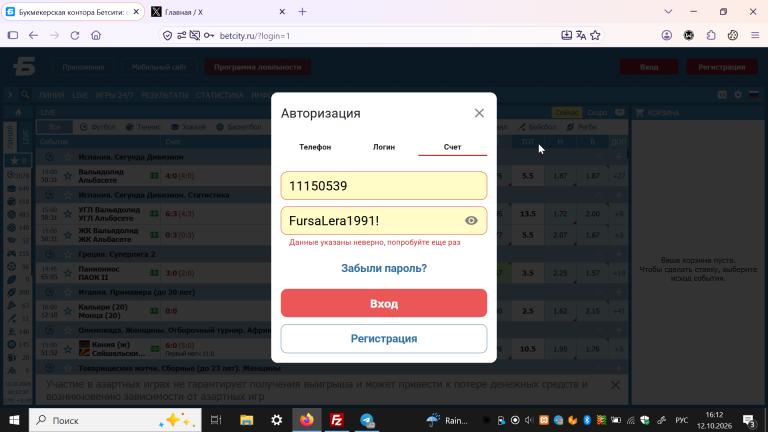Viewport: 768px width, 432px height.
Task: Open ИГРЫ 24/7 in the navigation
Action: click(x=115, y=95)
